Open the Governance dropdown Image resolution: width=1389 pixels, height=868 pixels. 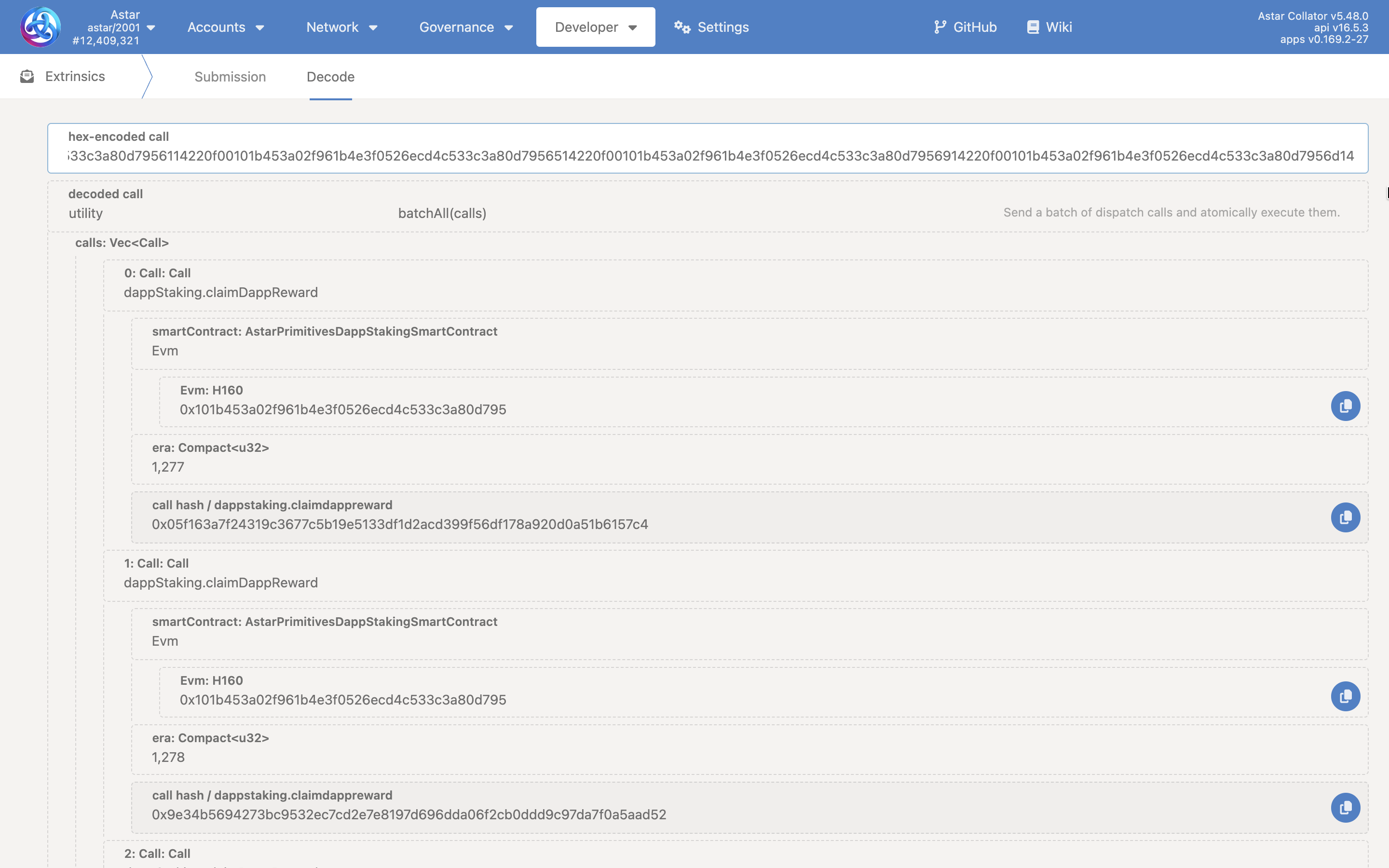[x=465, y=27]
